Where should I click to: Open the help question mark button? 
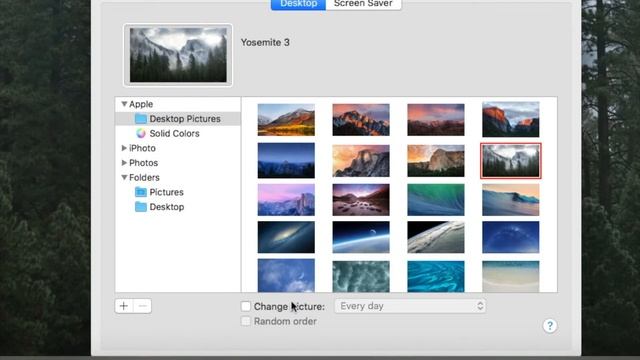[550, 326]
